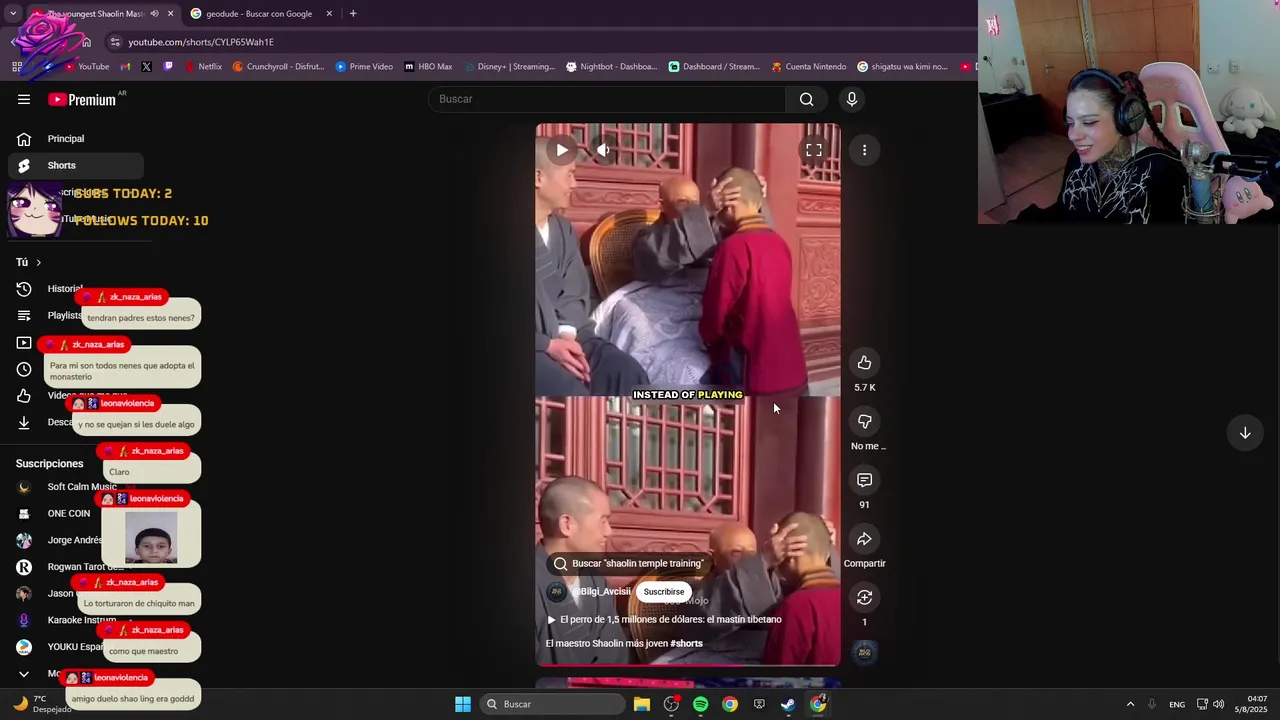Like the Short with the thumbs-up icon
The image size is (1280, 720).
pos(864,363)
